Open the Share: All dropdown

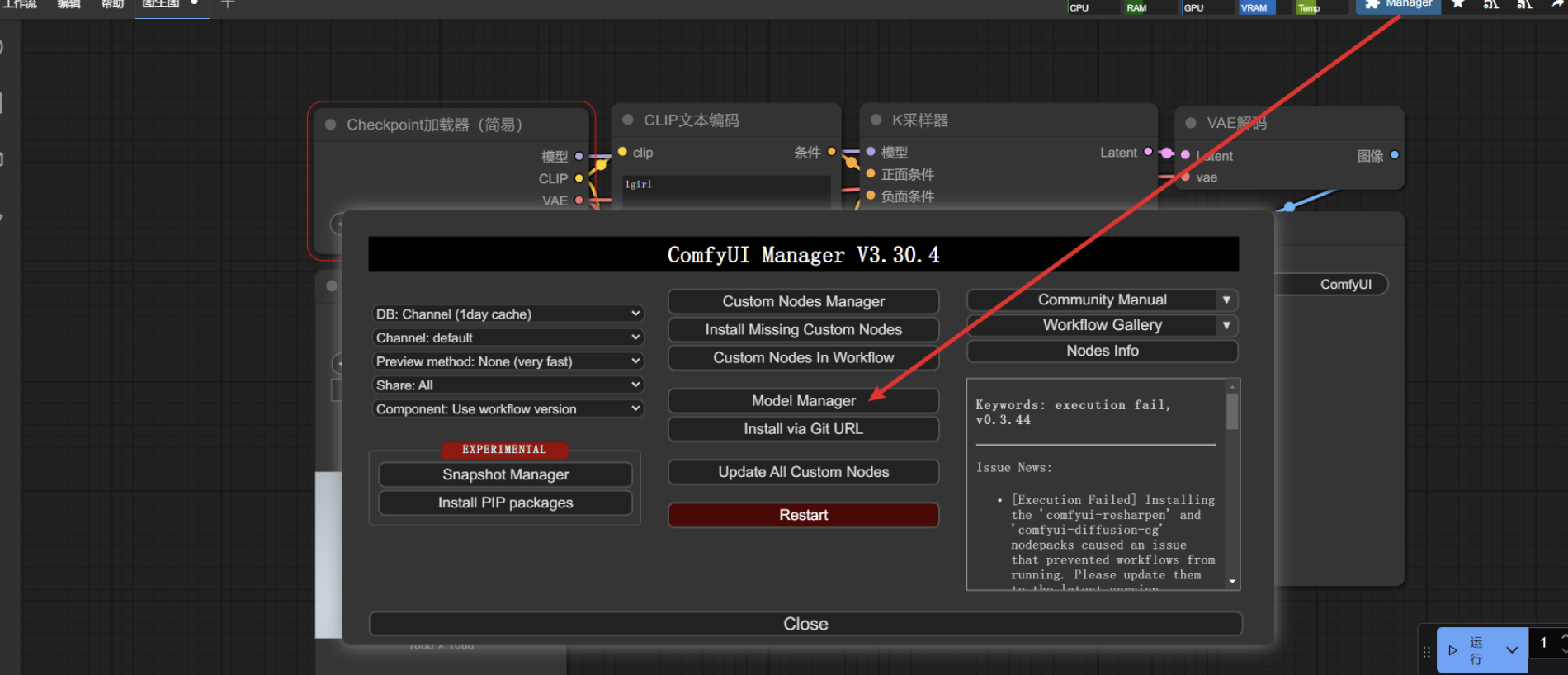pos(508,385)
